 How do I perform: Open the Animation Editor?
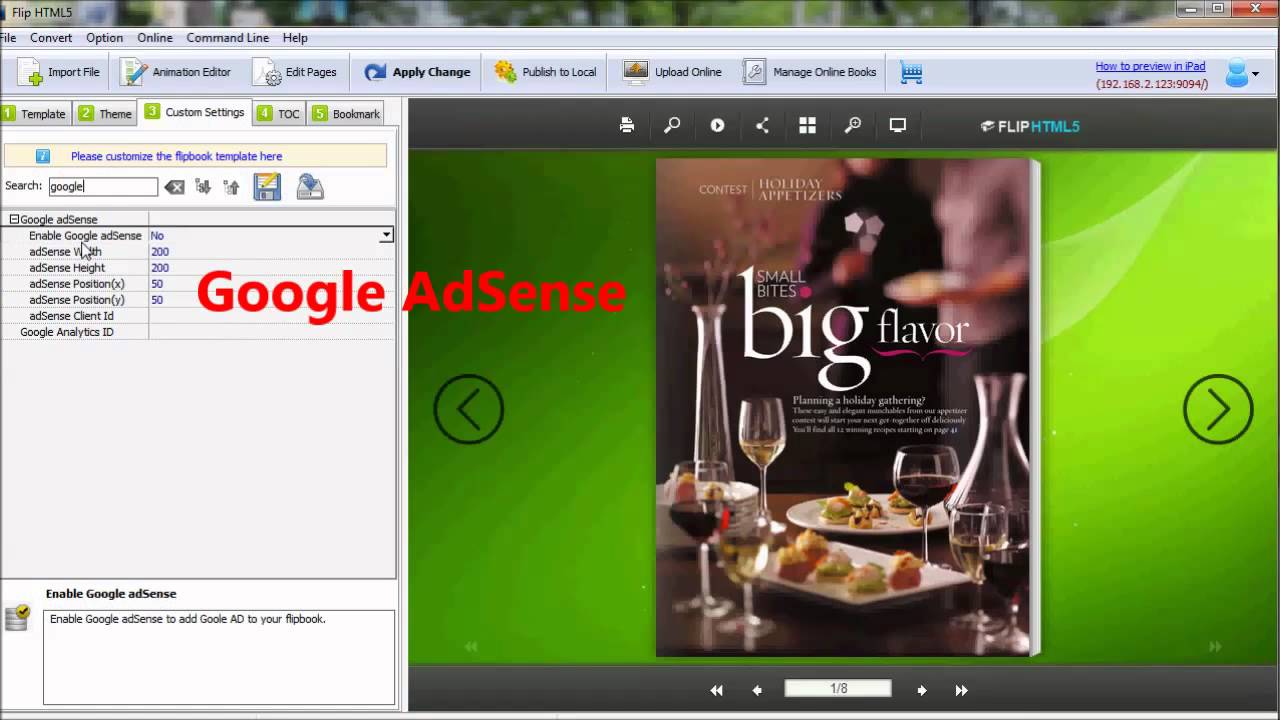175,73
